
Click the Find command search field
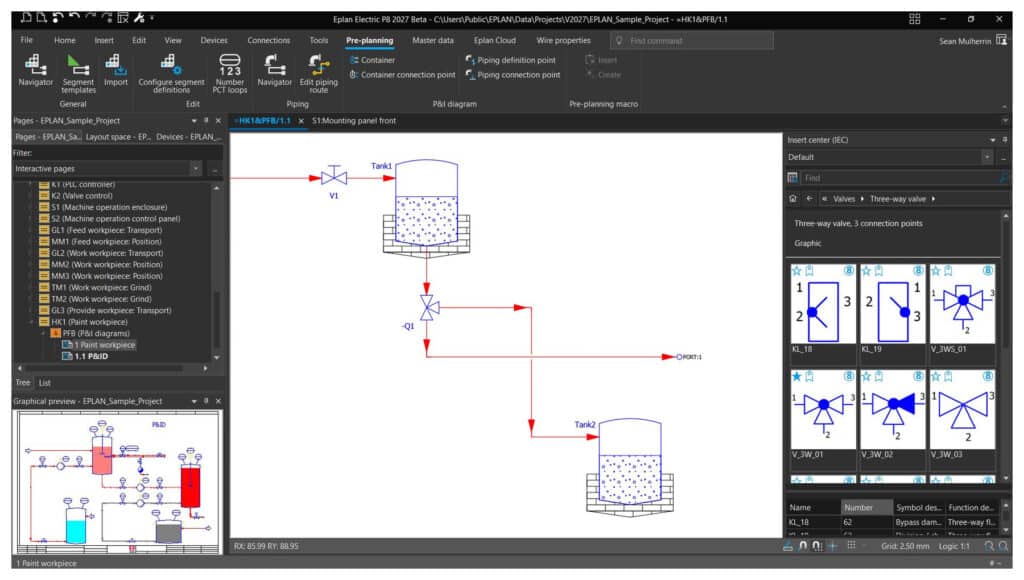pyautogui.click(x=692, y=40)
